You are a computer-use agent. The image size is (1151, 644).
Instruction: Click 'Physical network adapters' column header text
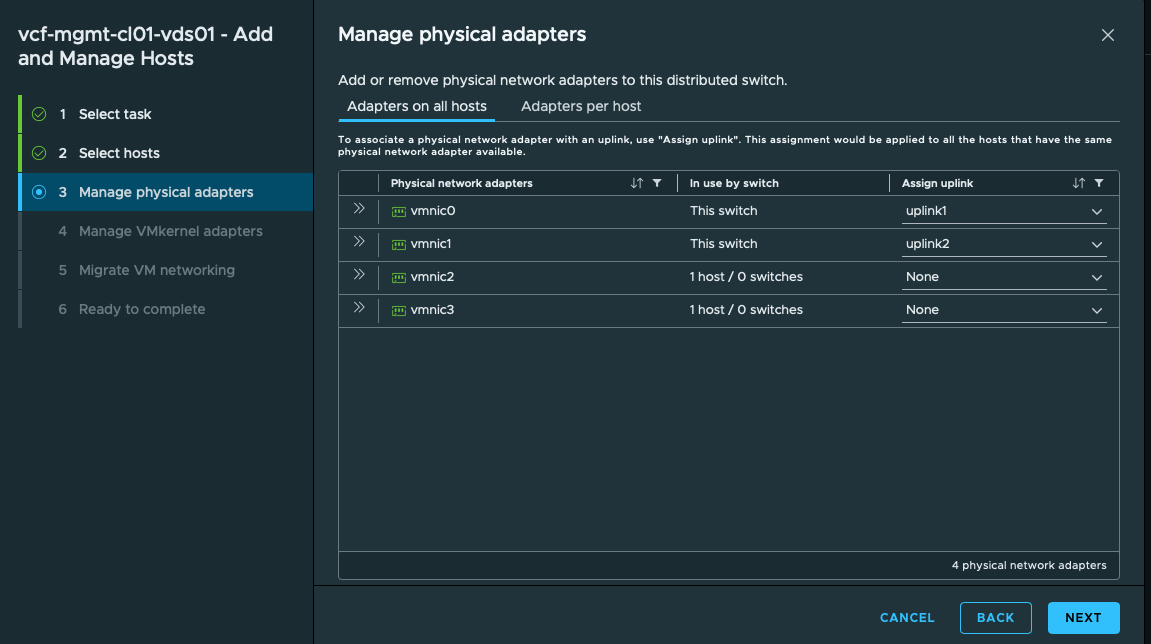(462, 184)
